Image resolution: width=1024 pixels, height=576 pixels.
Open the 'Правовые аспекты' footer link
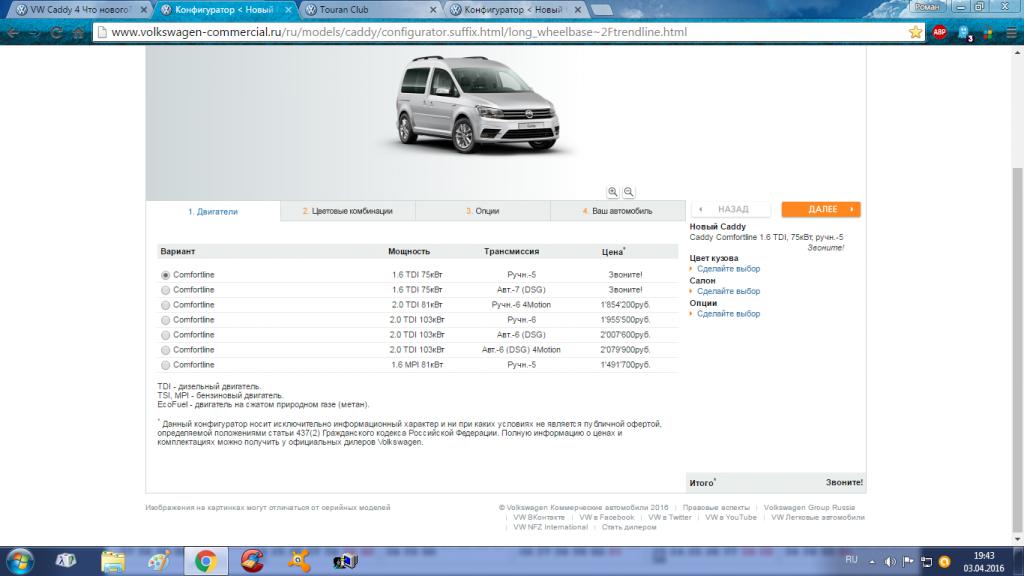tap(716, 507)
